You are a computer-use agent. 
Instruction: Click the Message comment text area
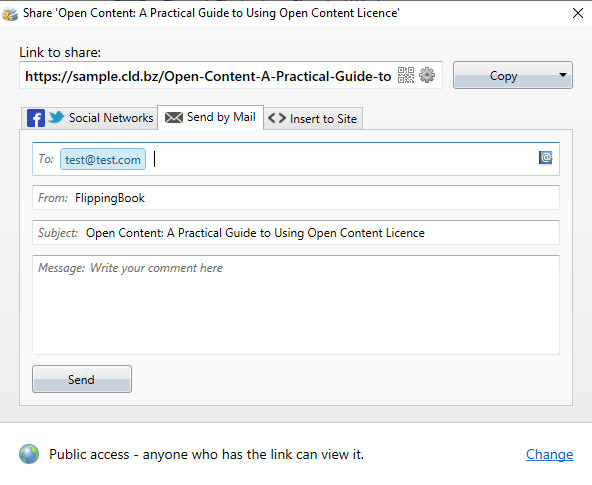tap(296, 305)
